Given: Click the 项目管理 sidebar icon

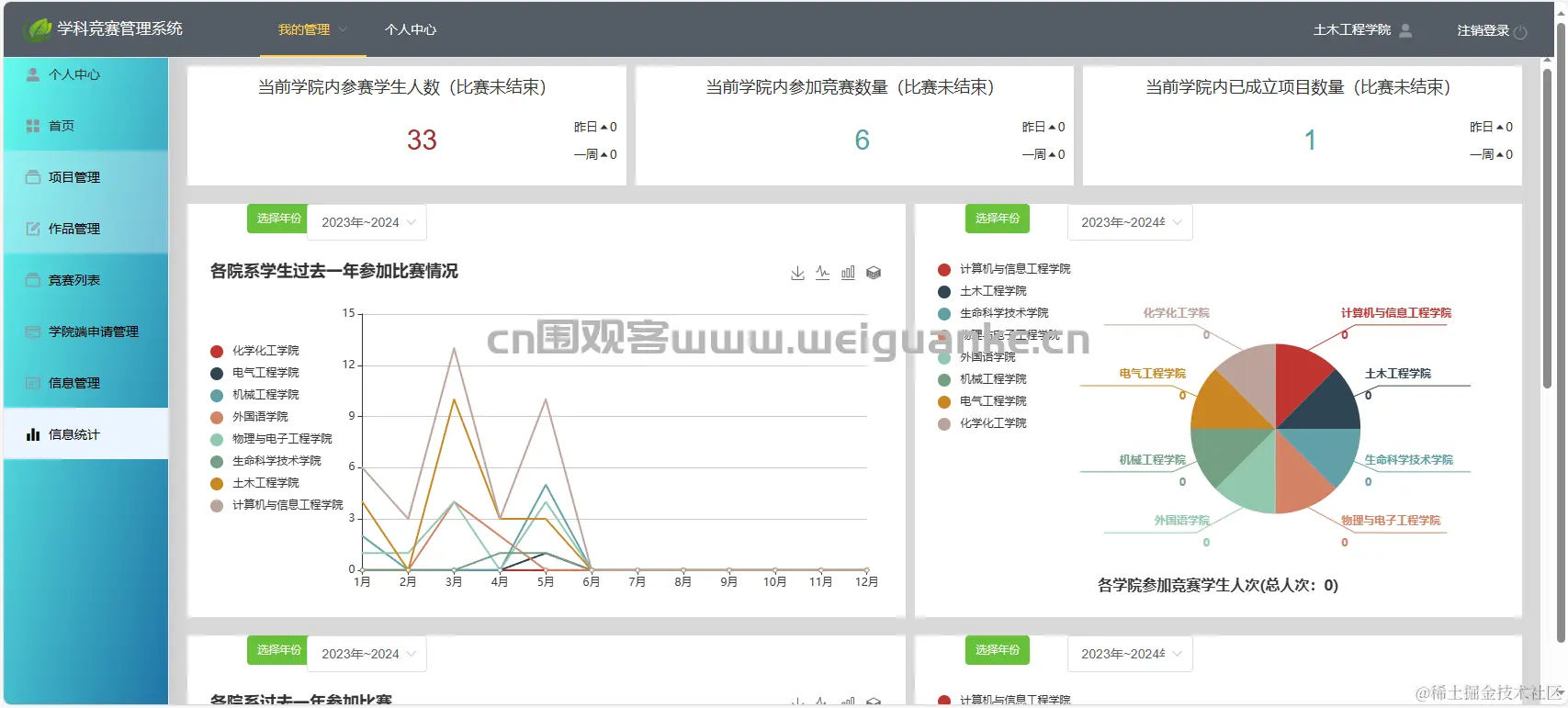Looking at the screenshot, I should click(x=33, y=177).
